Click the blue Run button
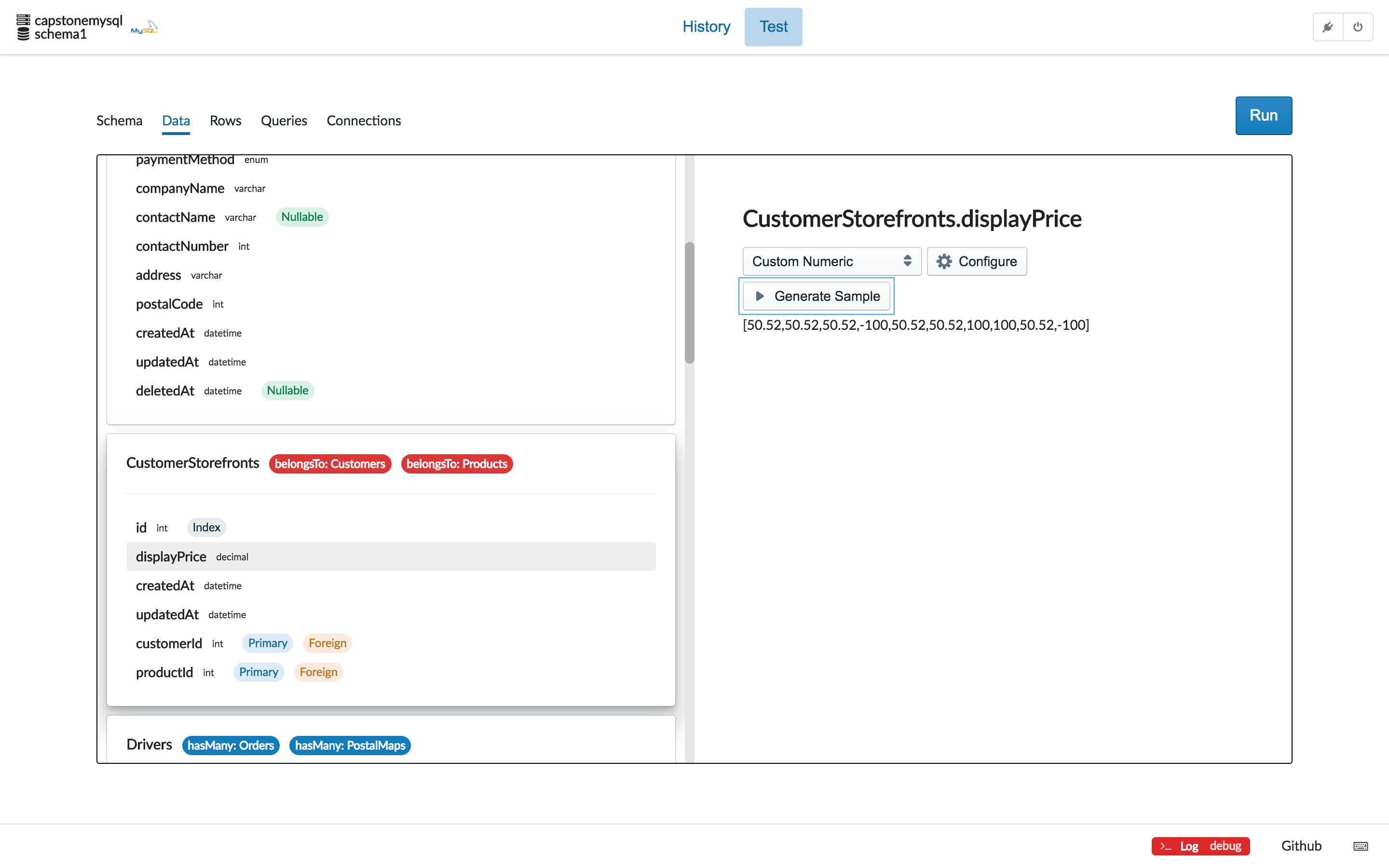 coord(1263,115)
